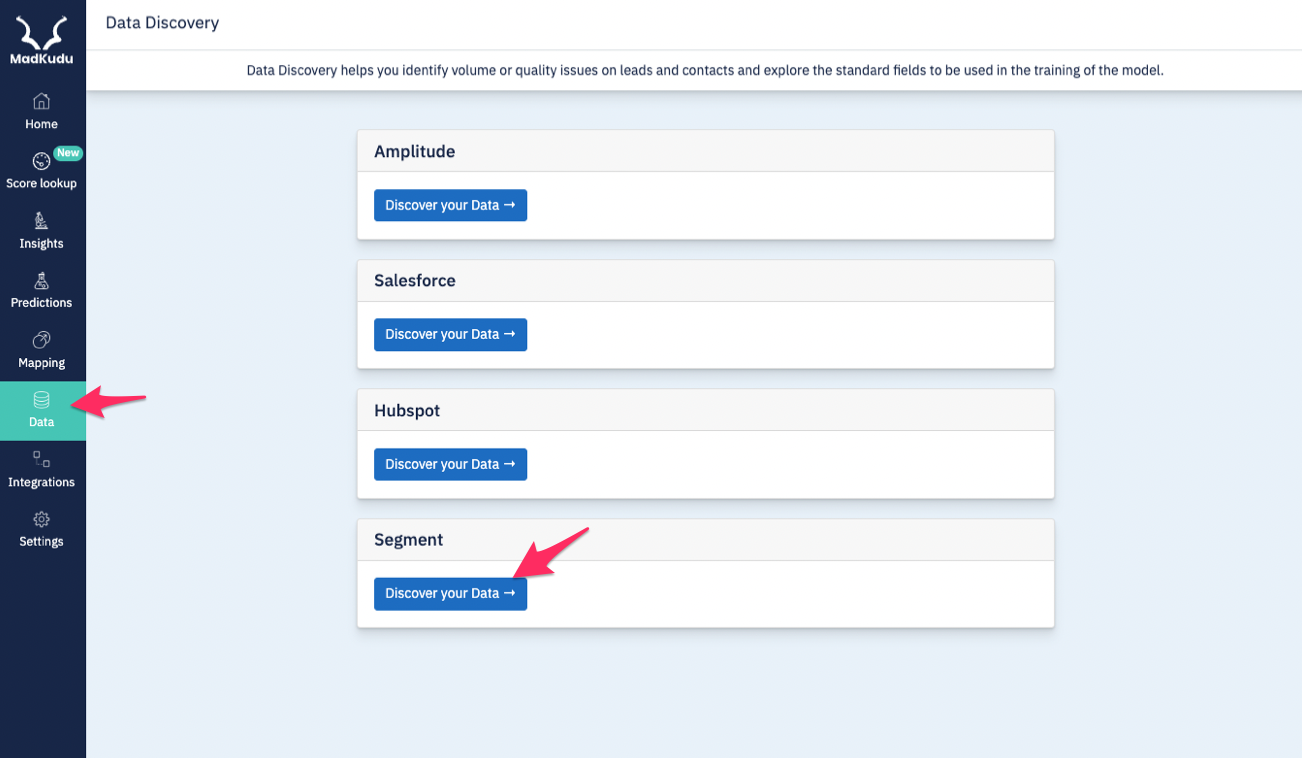Select Insights label in sidebar
The height and width of the screenshot is (758, 1302).
point(41,244)
